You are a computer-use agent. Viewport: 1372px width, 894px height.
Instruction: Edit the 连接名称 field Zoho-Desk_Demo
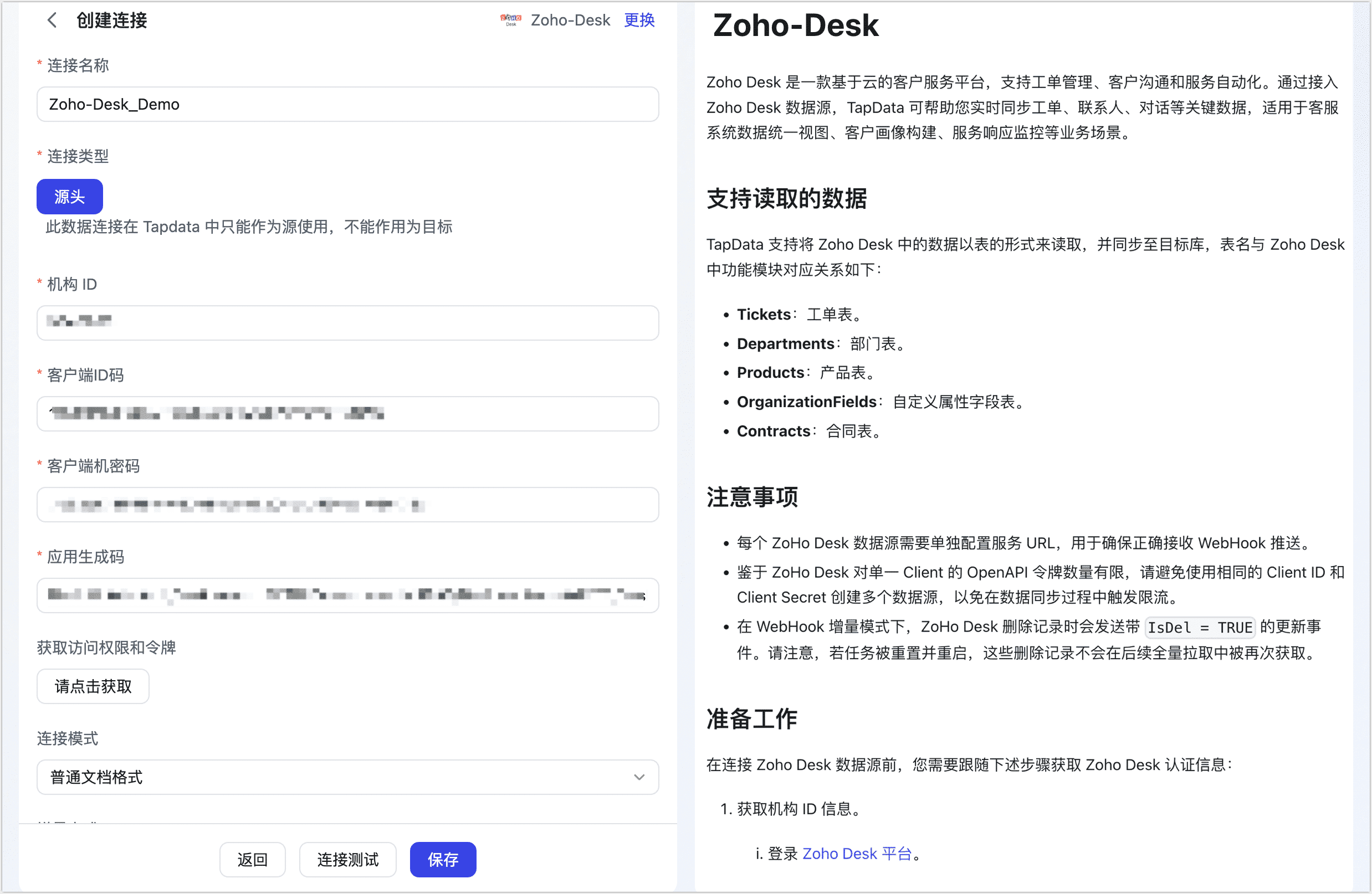[x=347, y=104]
